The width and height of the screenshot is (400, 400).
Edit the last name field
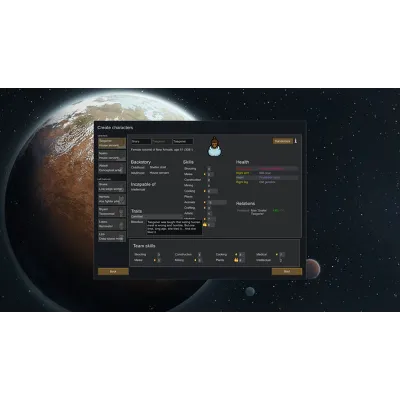point(183,142)
